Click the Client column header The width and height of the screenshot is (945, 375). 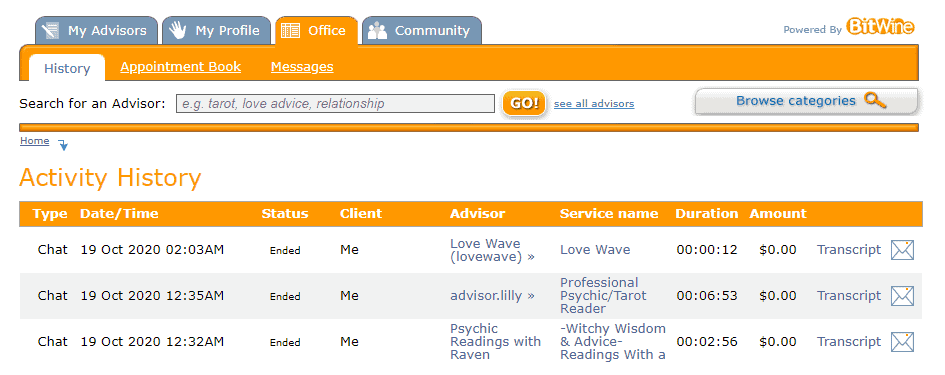coord(360,214)
